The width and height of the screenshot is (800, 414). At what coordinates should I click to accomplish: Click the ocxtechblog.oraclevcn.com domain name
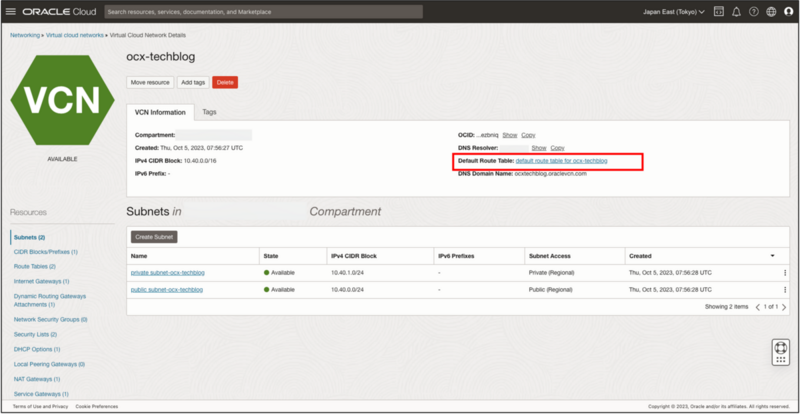(x=551, y=174)
